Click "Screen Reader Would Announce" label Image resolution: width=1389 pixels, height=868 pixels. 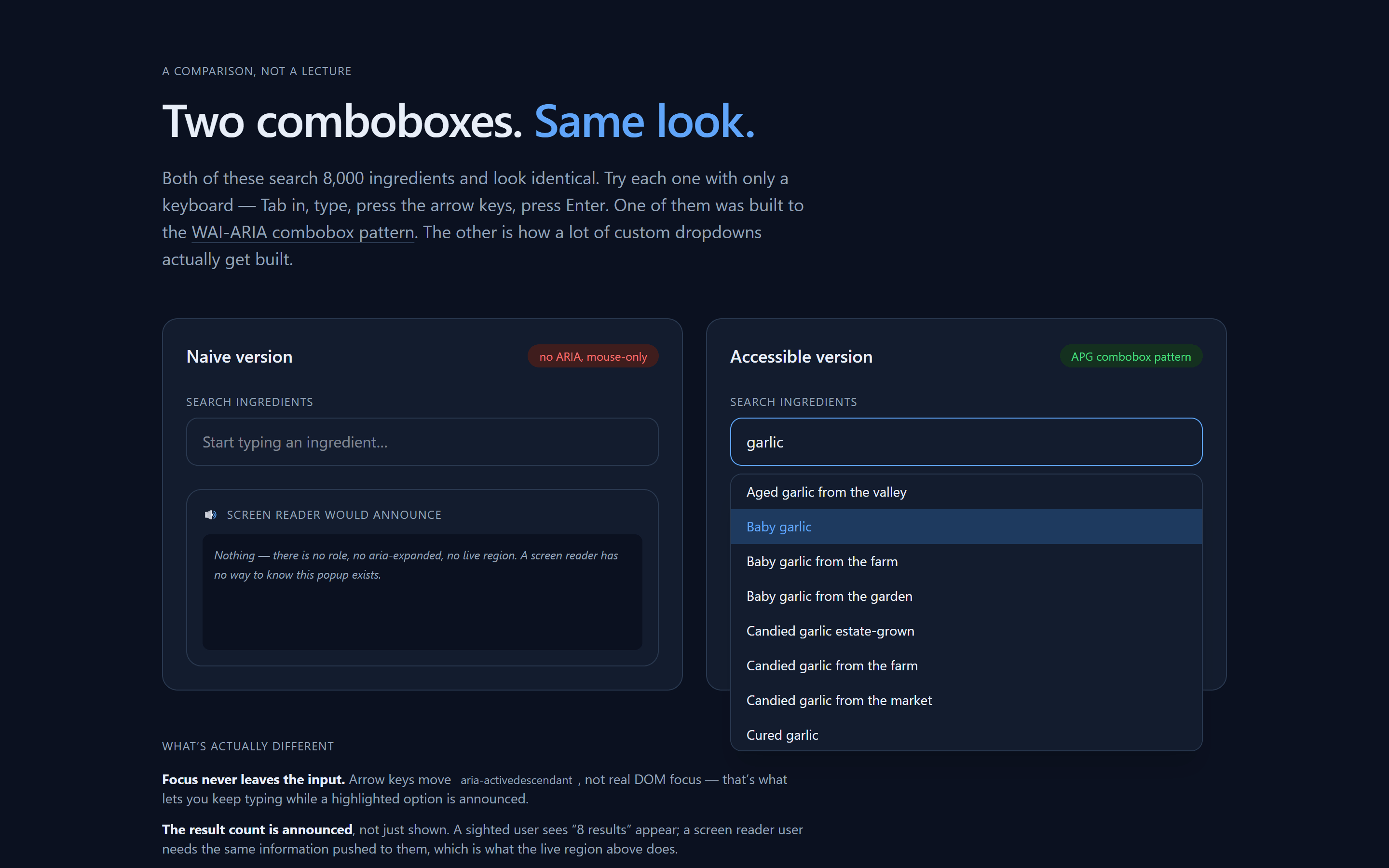(x=333, y=515)
